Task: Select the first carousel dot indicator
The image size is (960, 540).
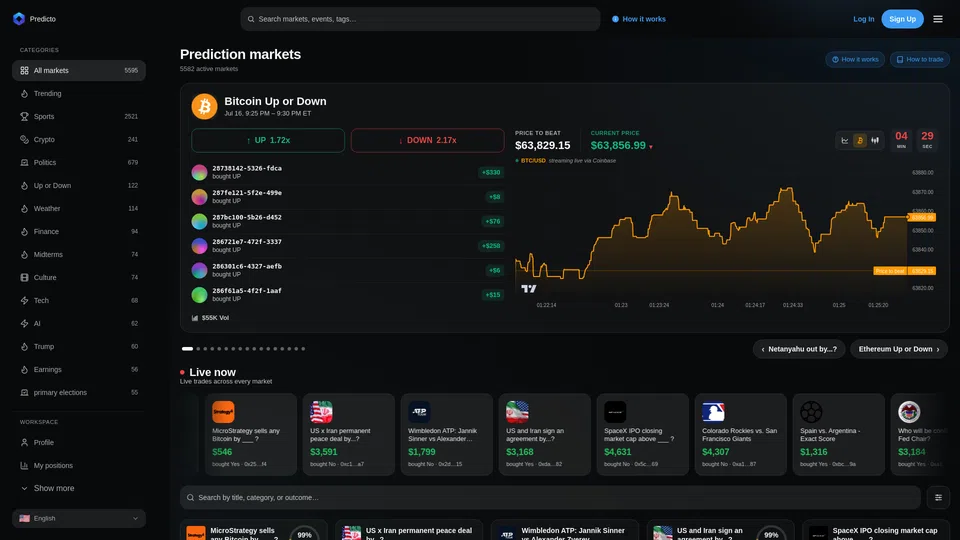Action: point(187,349)
